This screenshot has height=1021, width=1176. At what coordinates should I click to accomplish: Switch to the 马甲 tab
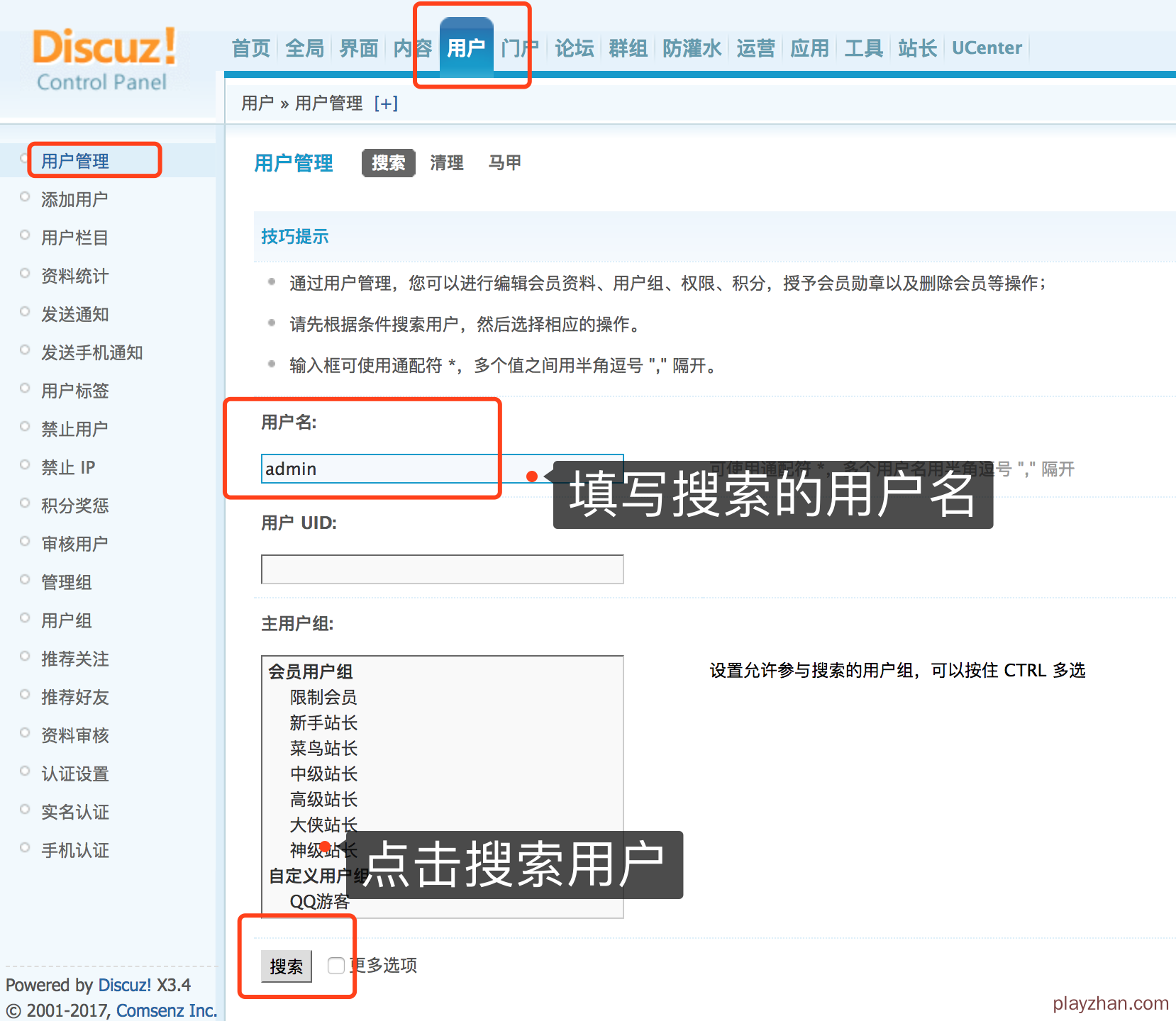504,163
